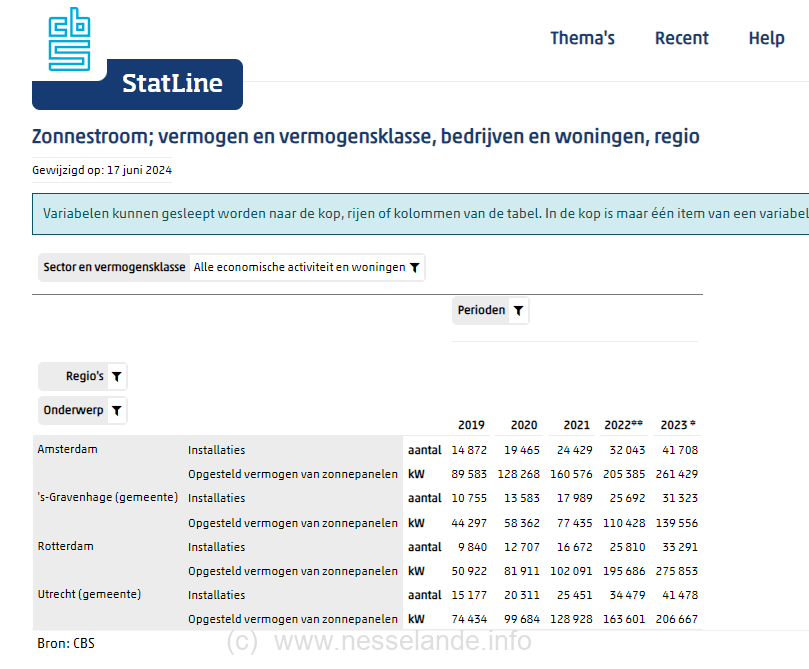Select the 2020 column header
This screenshot has height=669, width=809.
[x=524, y=425]
